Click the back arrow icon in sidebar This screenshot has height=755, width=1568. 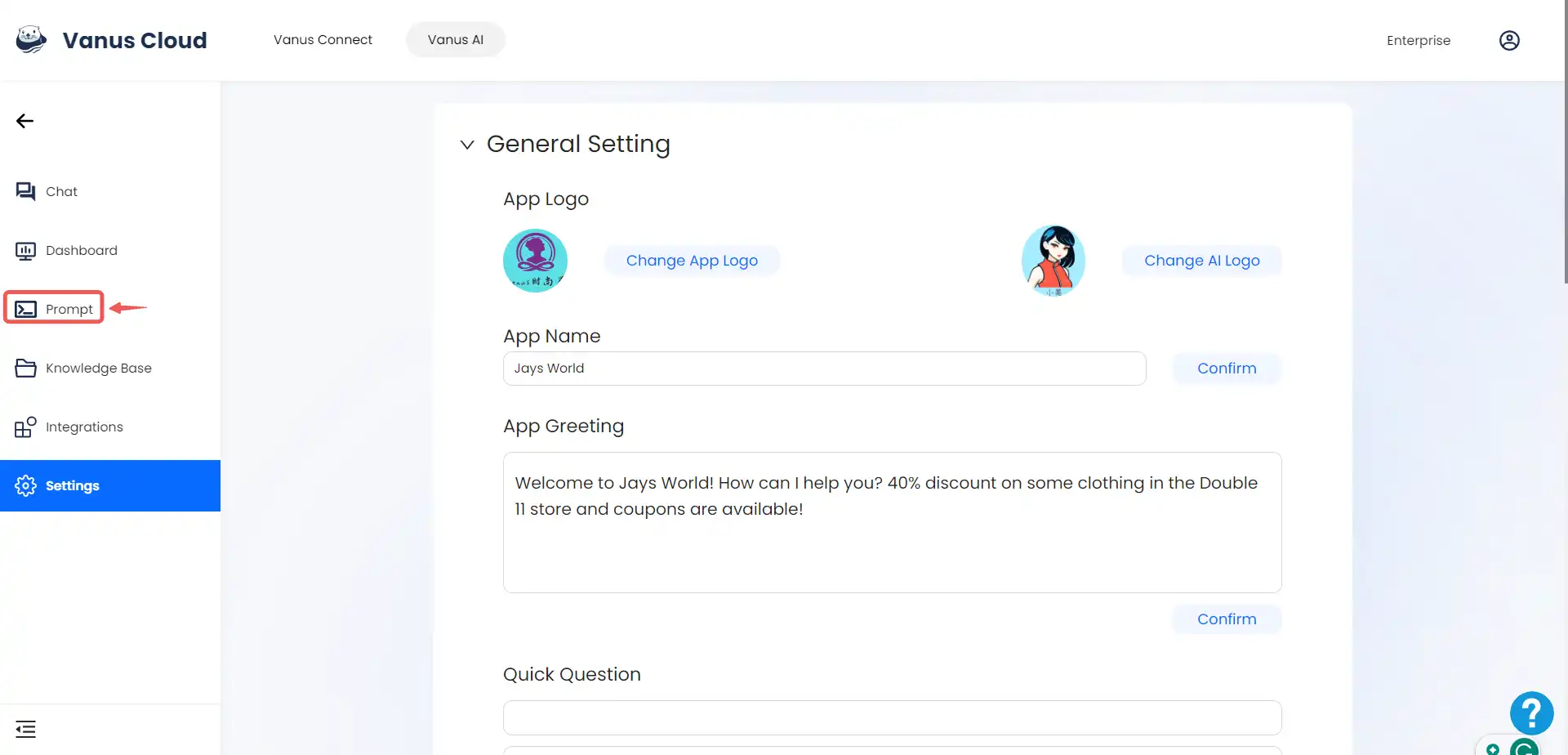point(24,121)
